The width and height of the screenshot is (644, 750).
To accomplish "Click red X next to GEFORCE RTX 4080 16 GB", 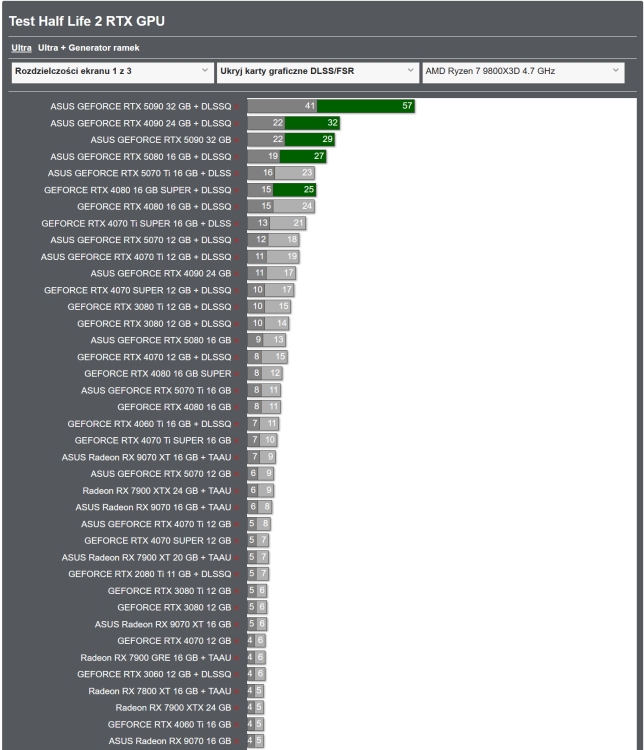I will click(x=237, y=408).
